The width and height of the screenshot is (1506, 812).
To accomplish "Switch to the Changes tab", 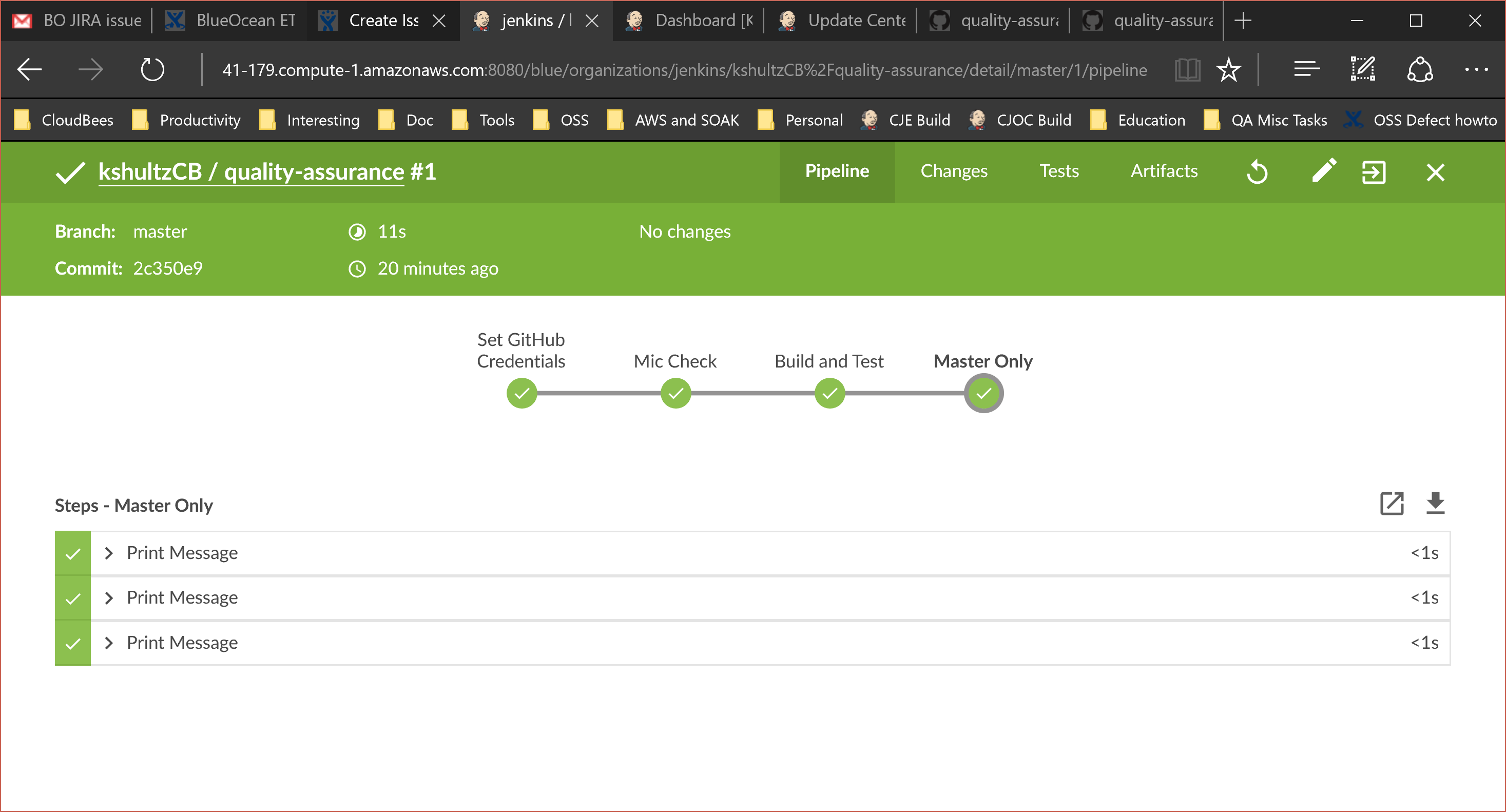I will point(954,171).
